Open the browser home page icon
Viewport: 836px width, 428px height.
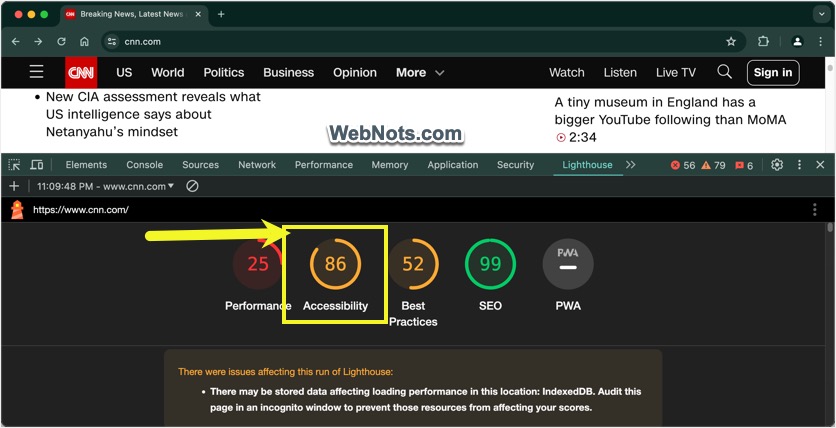tap(84, 42)
